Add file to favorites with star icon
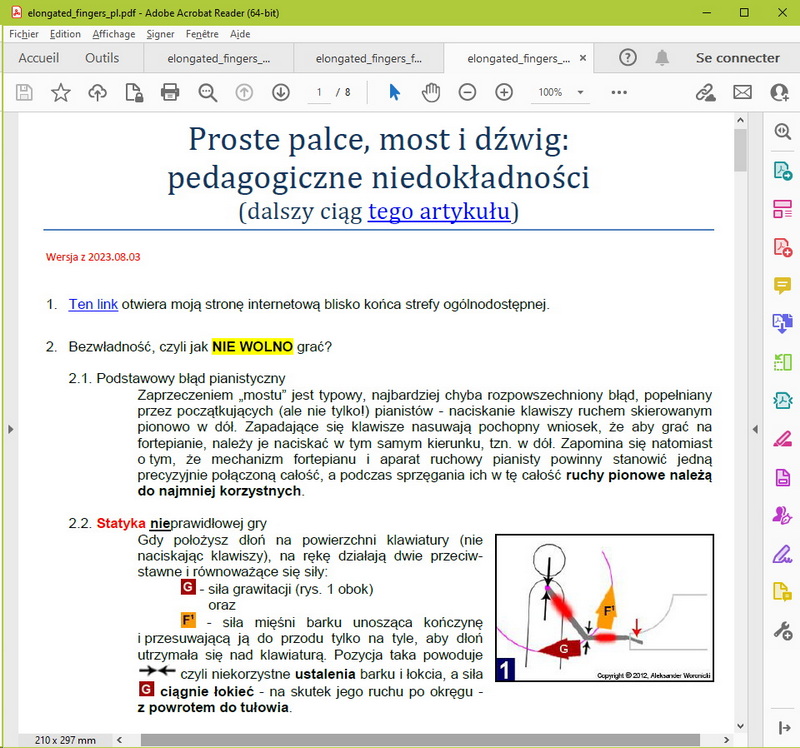Viewport: 800px width, 748px height. pos(61,92)
